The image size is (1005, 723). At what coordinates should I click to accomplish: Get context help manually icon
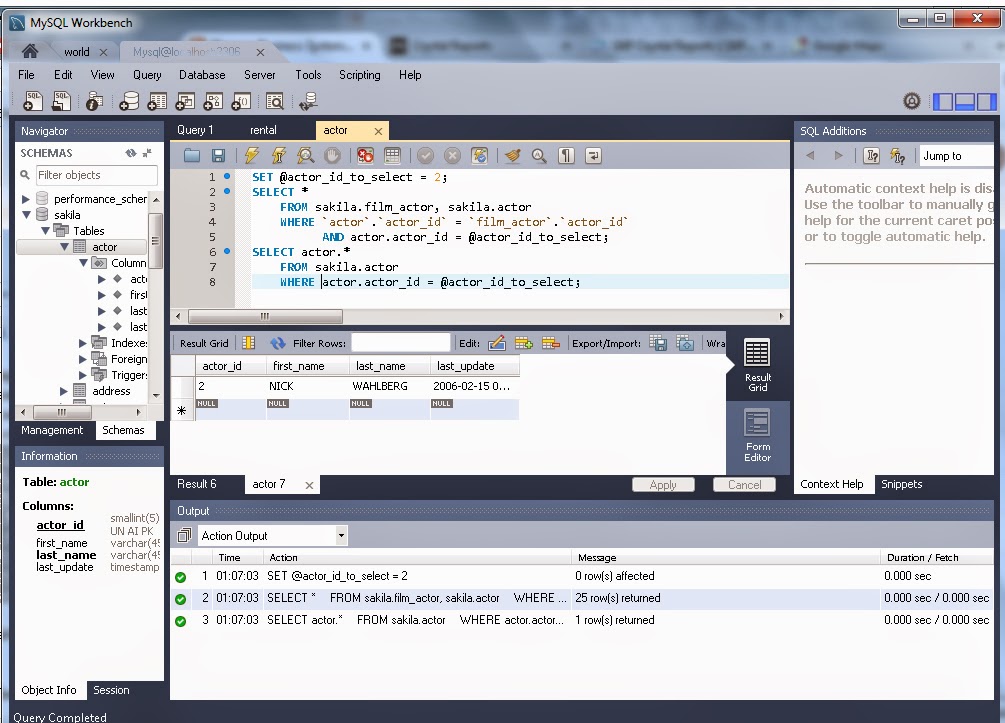coord(872,156)
